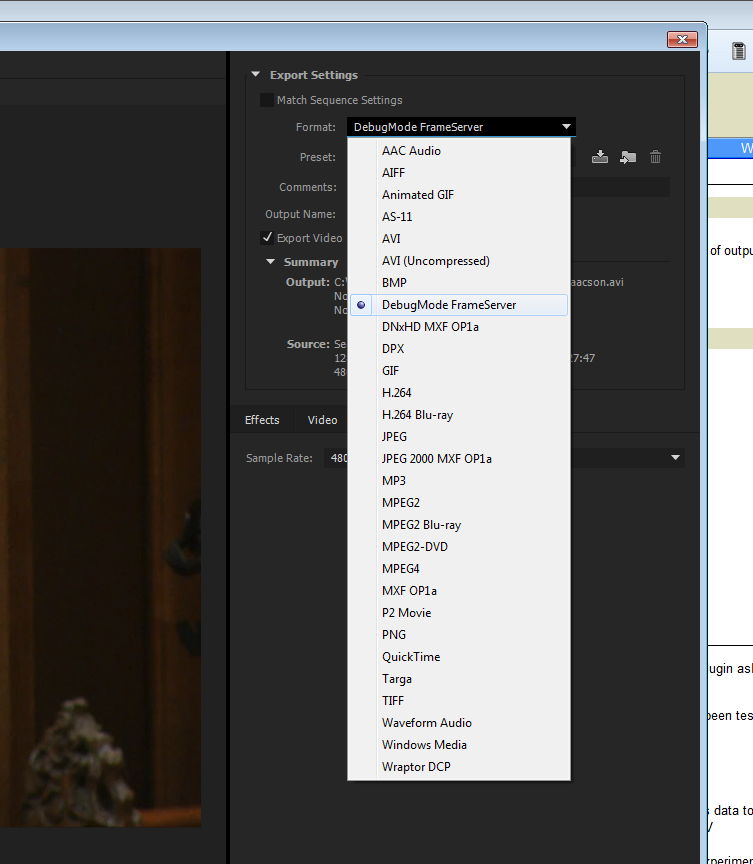Select Animated GIF format
753x864 pixels.
pyautogui.click(x=459, y=195)
